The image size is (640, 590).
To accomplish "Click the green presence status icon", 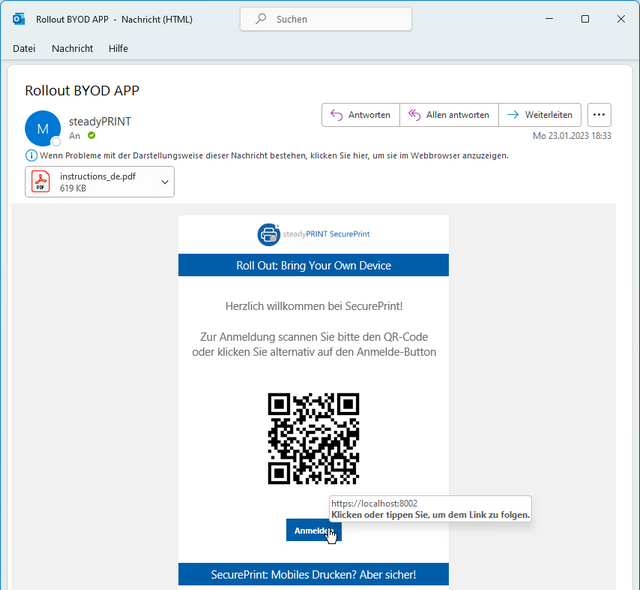I will coord(91,135).
